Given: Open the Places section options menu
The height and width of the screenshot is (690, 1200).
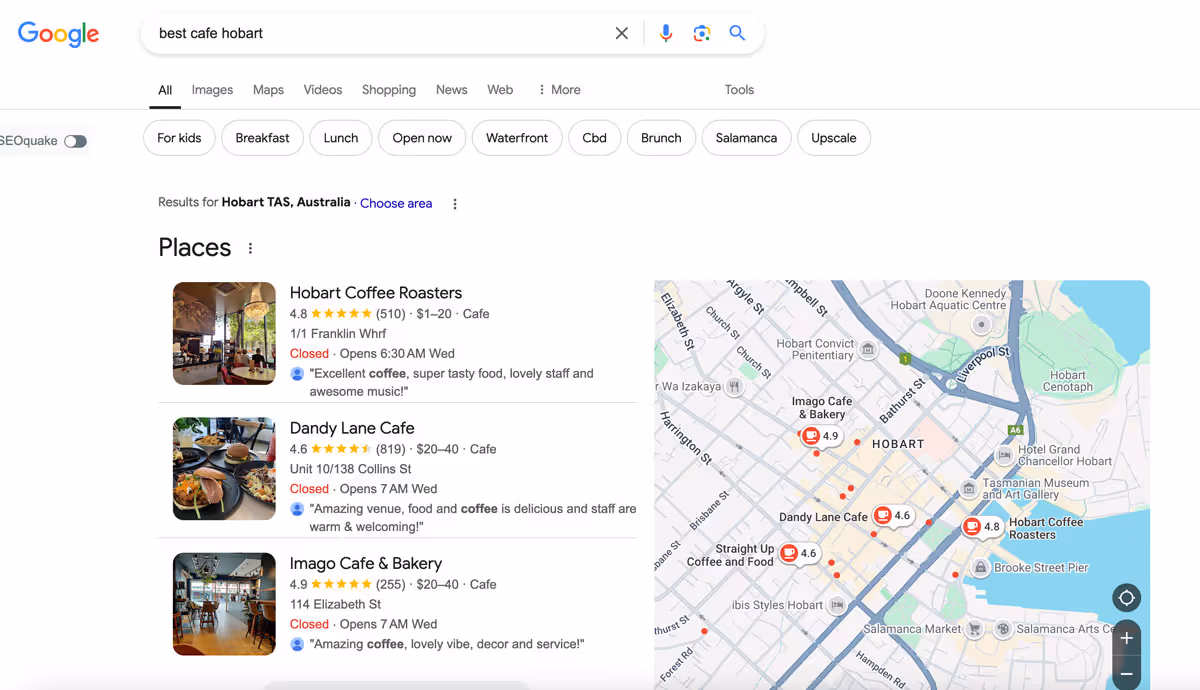Looking at the screenshot, I should (x=250, y=248).
